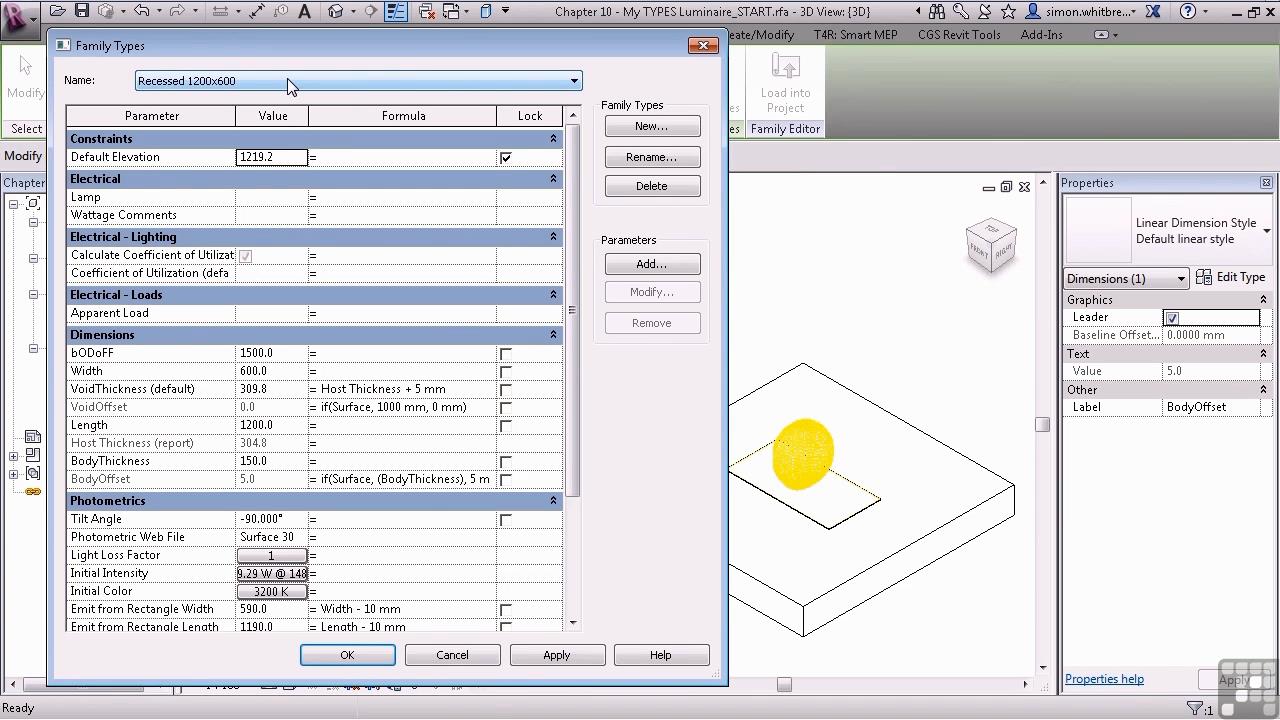Click the Initial Color 3200 K button
Viewport: 1280px width, 720px height.
[x=272, y=591]
